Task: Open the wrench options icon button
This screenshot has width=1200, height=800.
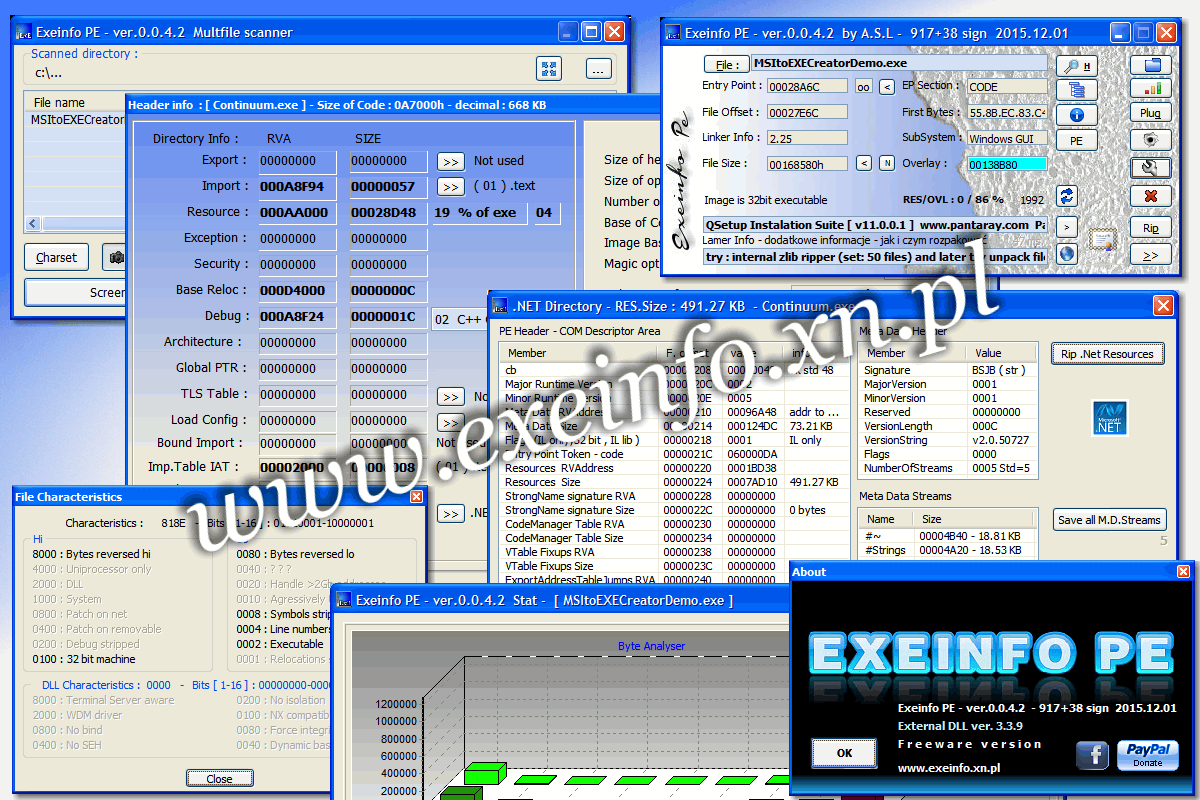Action: [x=1151, y=168]
